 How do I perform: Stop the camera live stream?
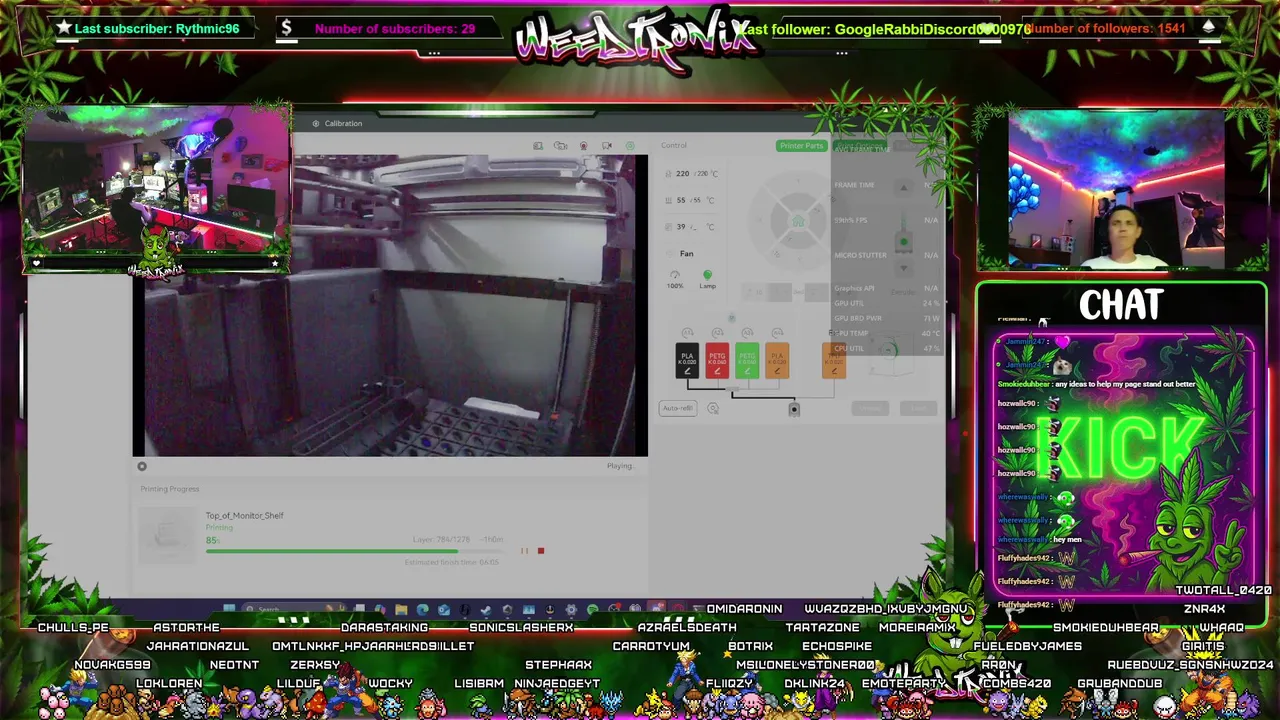[x=142, y=466]
